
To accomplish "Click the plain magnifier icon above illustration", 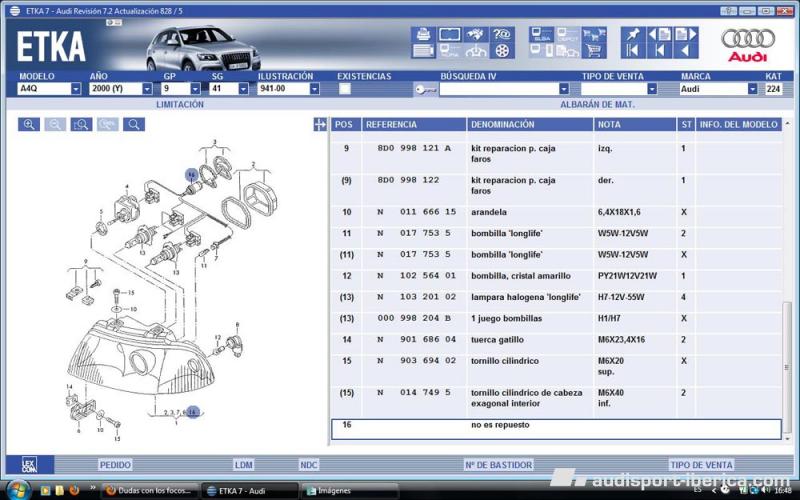I will pyautogui.click(x=134, y=124).
